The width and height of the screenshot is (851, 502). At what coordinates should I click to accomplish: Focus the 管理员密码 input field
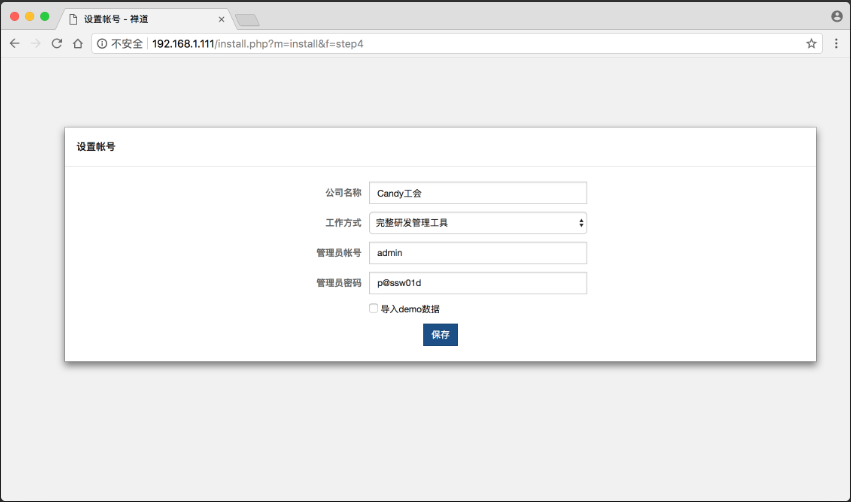click(478, 283)
